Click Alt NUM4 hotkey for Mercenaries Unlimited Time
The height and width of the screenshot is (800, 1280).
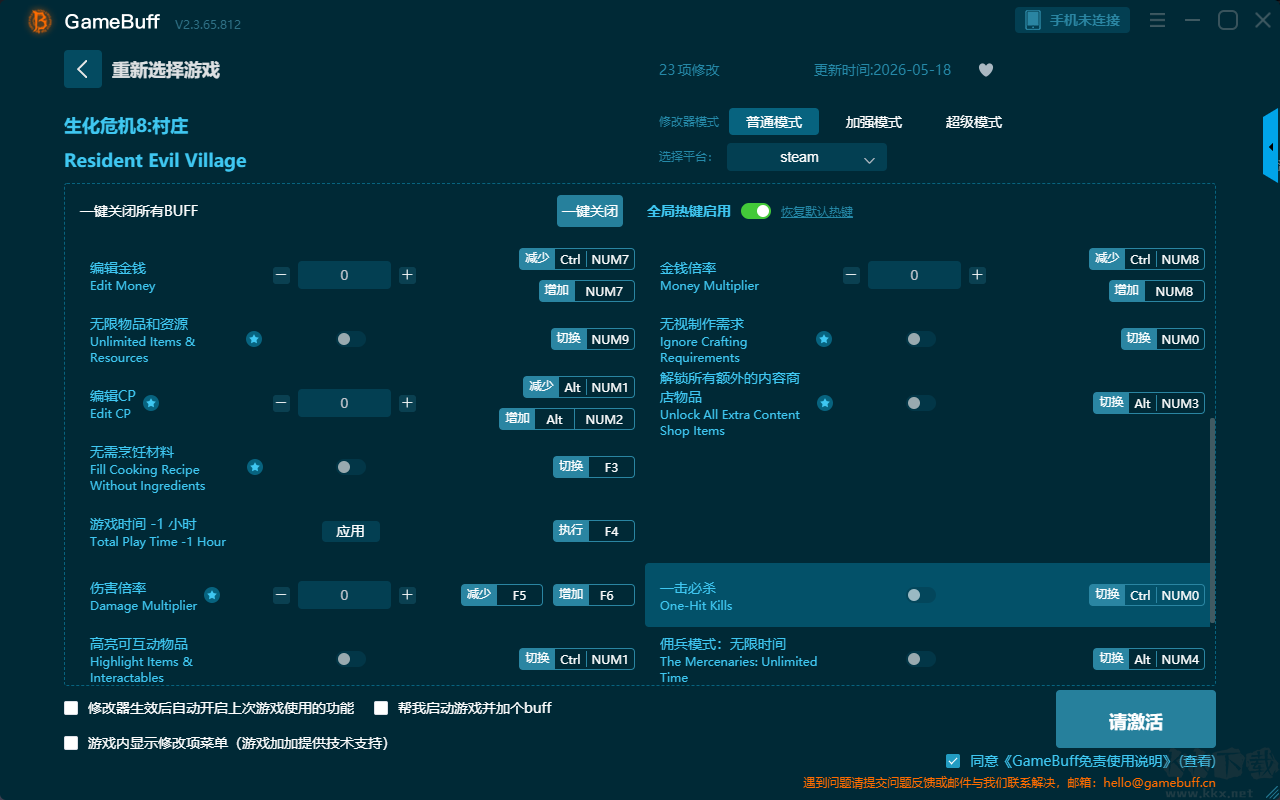tap(1149, 659)
